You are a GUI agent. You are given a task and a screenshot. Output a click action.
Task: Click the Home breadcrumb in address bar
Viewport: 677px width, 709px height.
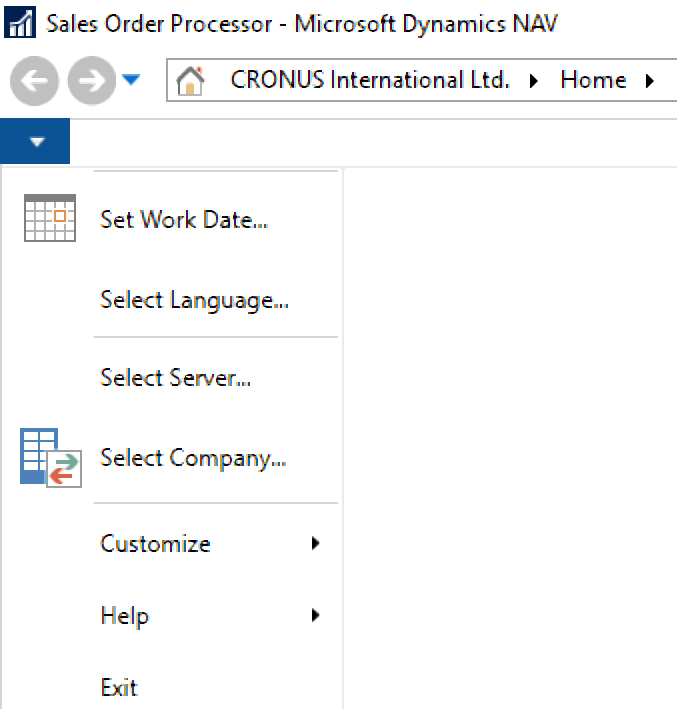pyautogui.click(x=593, y=80)
